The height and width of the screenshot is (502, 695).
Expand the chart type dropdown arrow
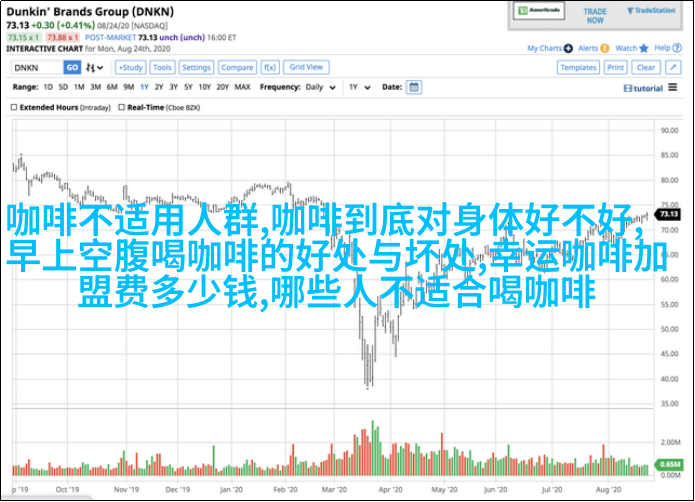pyautogui.click(x=100, y=68)
